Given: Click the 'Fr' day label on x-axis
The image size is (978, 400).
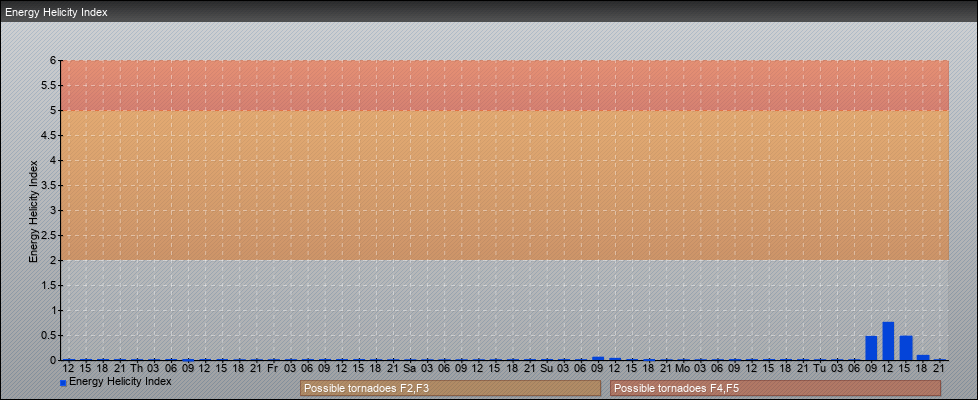Looking at the screenshot, I should coord(273,368).
